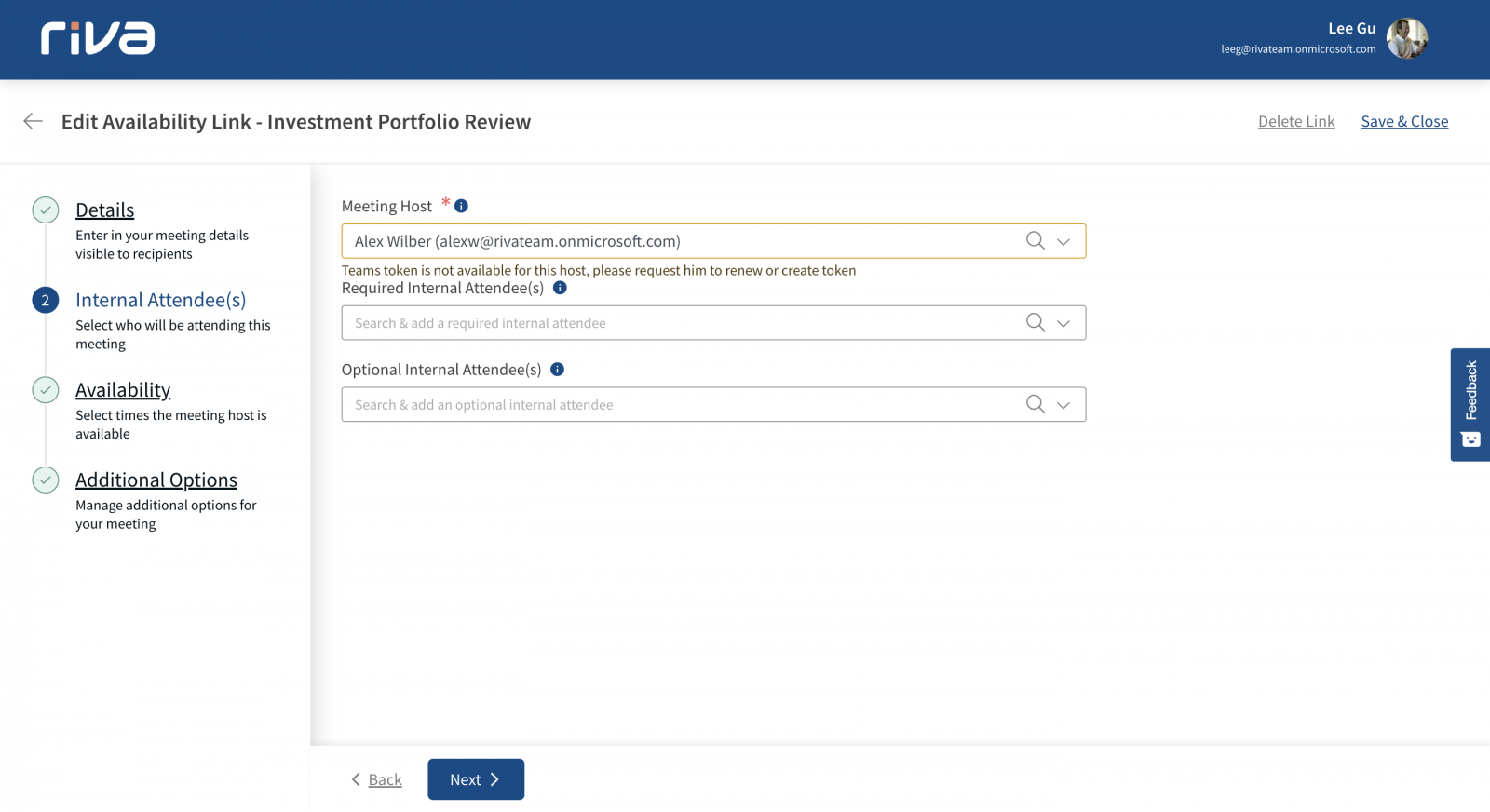Open the Feedback side tab
Viewport: 1490px width, 812px height.
pyautogui.click(x=1470, y=405)
